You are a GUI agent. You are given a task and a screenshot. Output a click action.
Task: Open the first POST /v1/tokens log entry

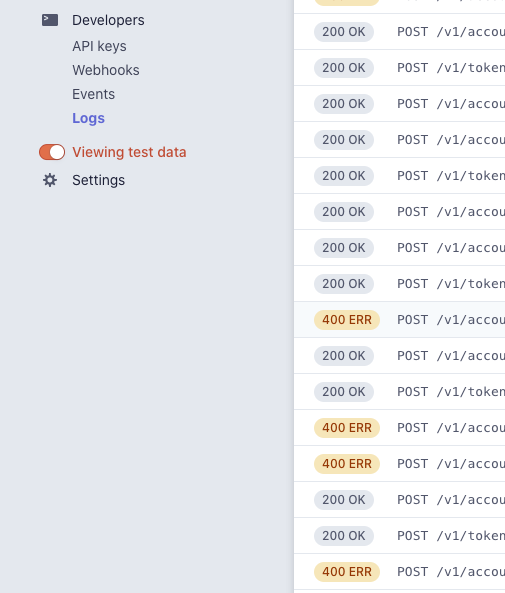(399, 68)
